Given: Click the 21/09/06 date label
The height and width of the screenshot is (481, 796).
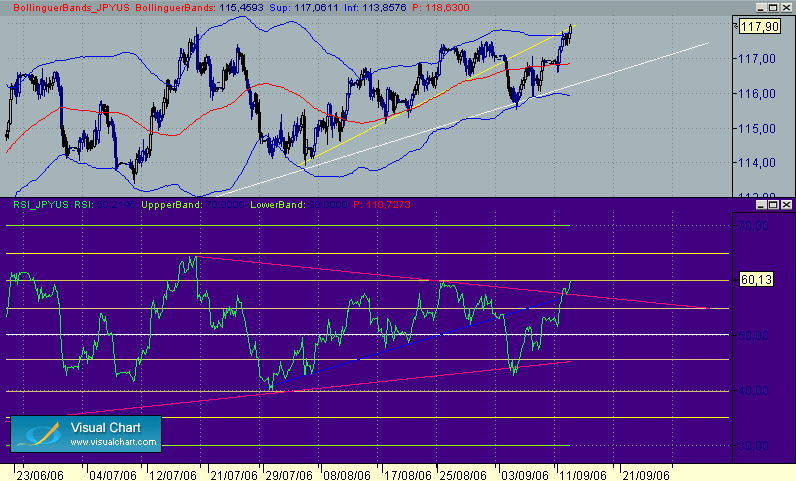Looking at the screenshot, I should tap(646, 475).
